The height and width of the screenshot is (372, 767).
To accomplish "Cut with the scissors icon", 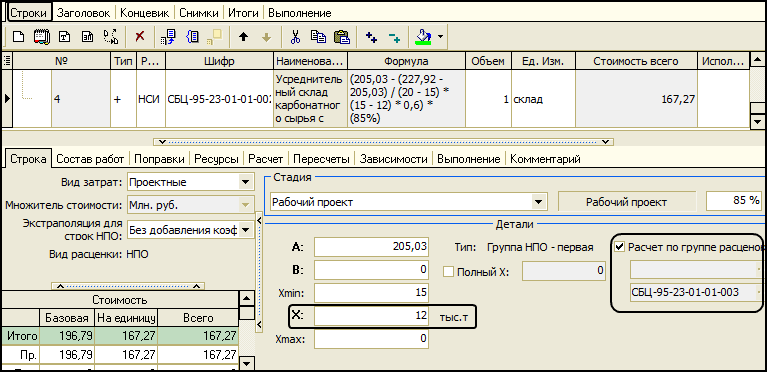I will (295, 37).
